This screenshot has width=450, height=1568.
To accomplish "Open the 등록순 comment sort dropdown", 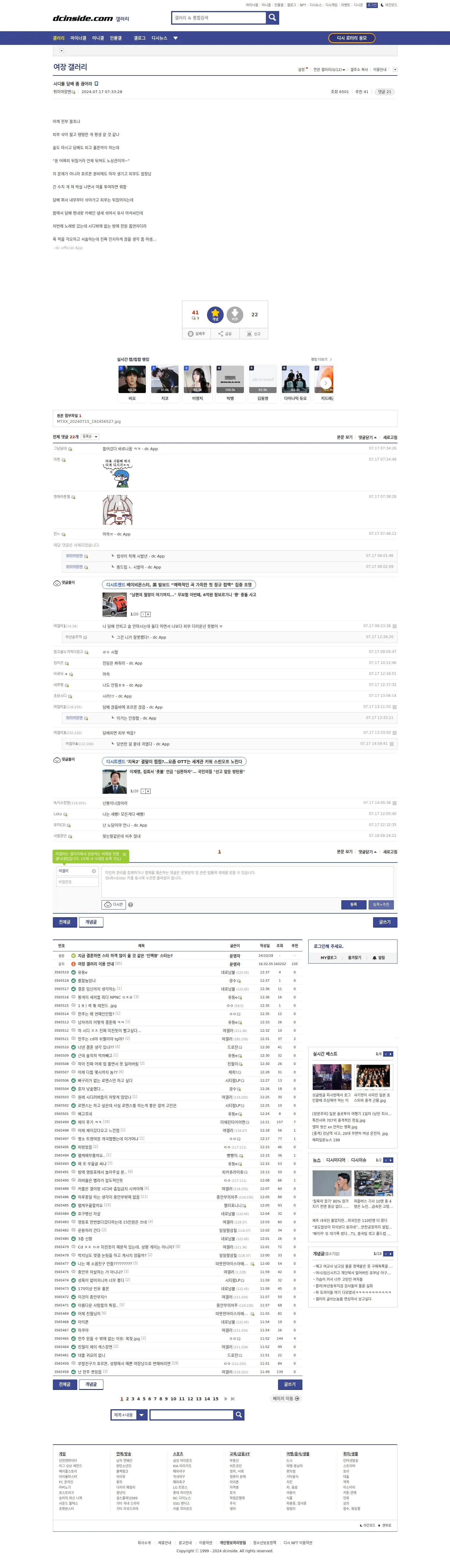I will click(89, 436).
